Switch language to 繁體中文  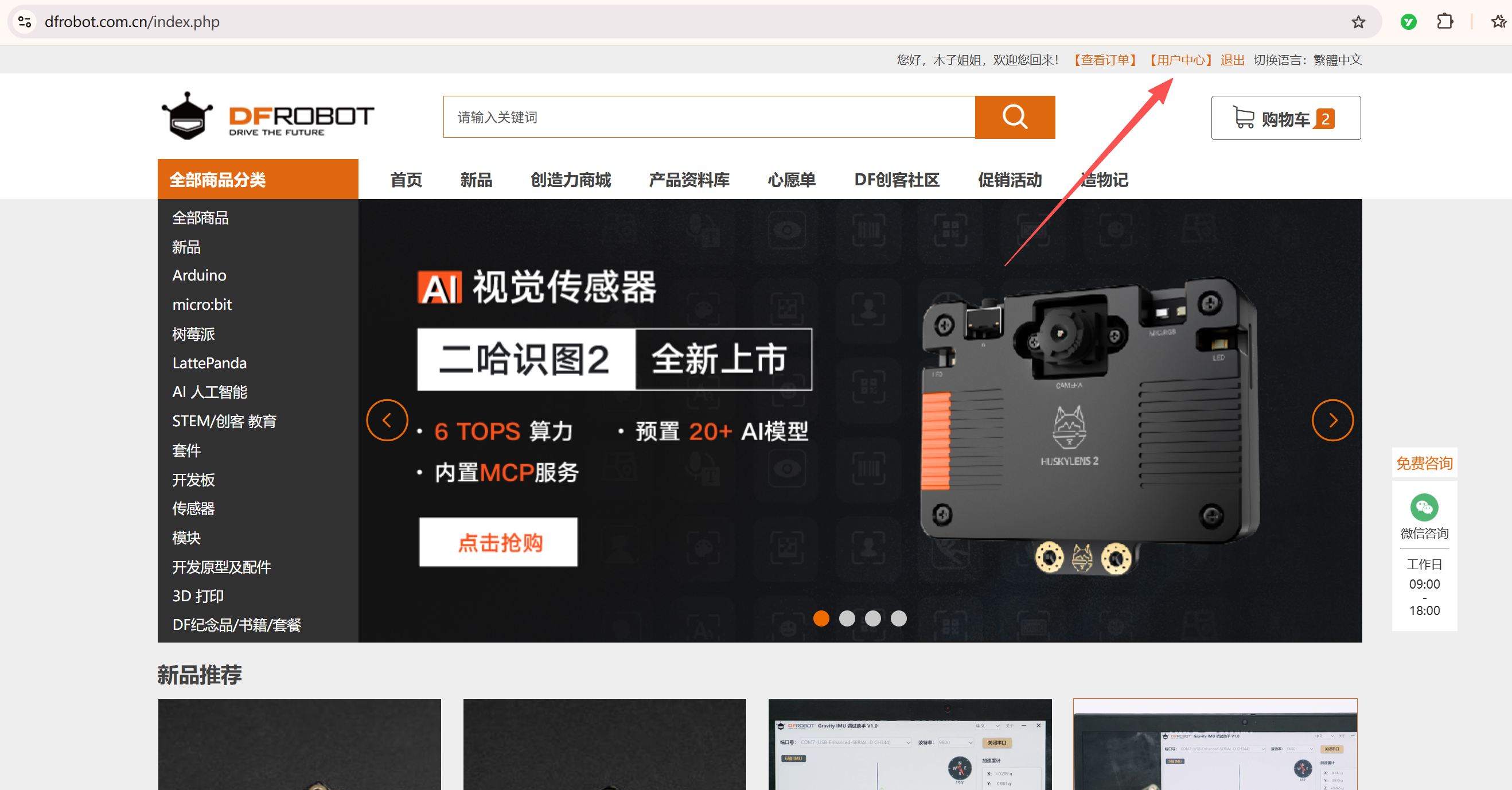pos(1337,60)
